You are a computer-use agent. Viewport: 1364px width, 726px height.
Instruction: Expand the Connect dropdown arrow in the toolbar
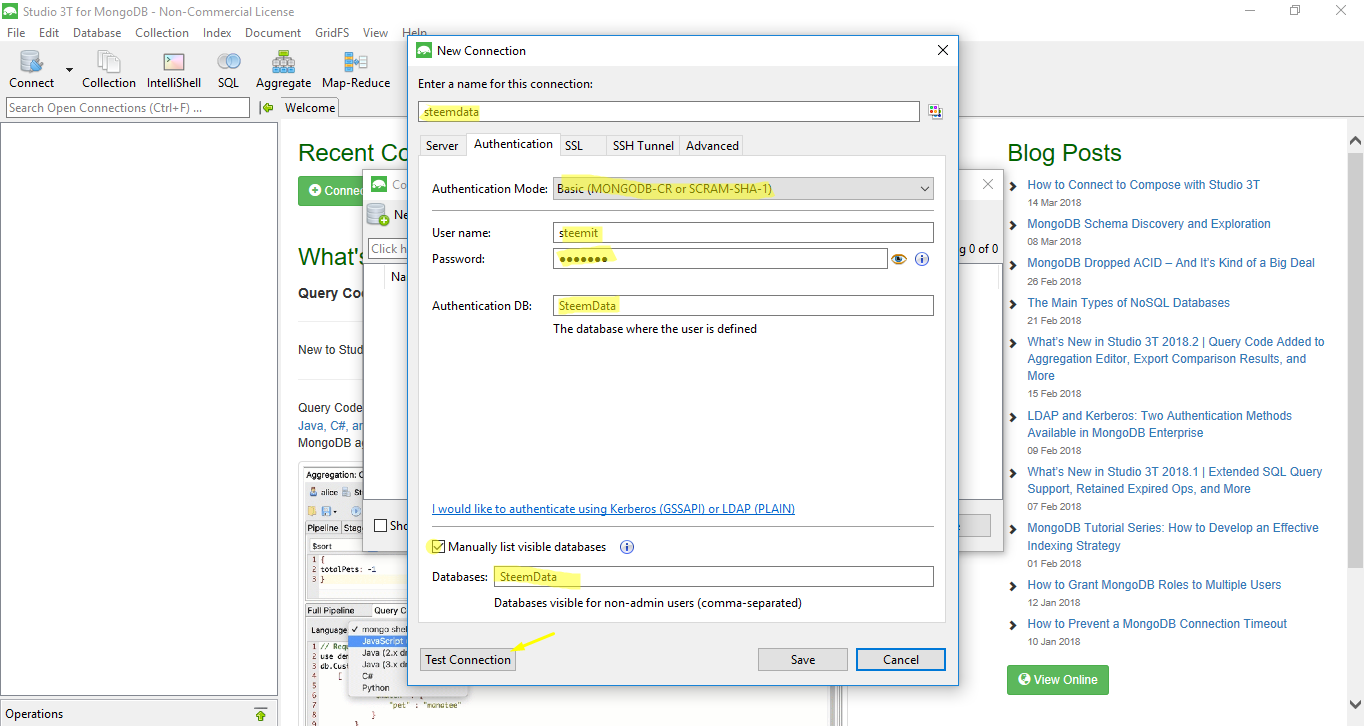(69, 70)
